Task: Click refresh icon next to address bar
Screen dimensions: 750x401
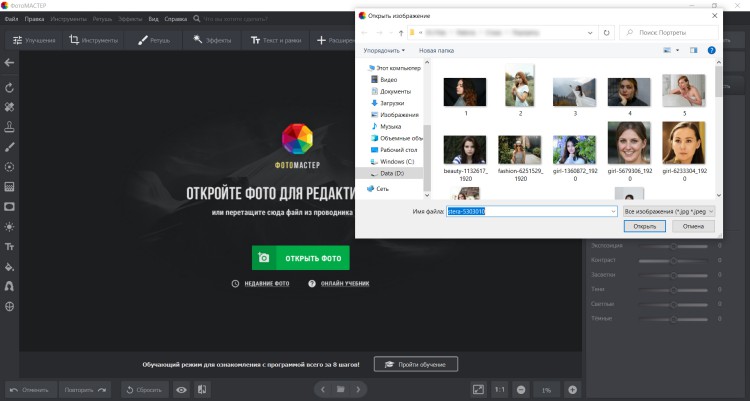Action: pos(606,32)
